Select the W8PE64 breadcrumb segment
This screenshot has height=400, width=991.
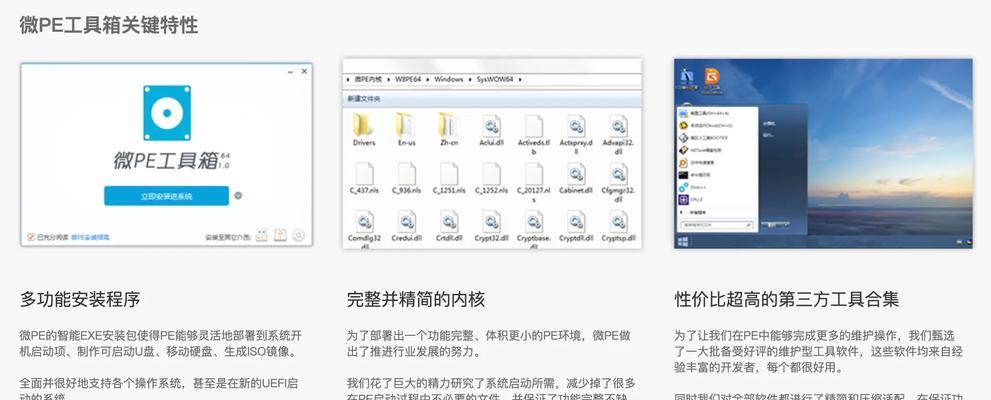click(x=408, y=80)
